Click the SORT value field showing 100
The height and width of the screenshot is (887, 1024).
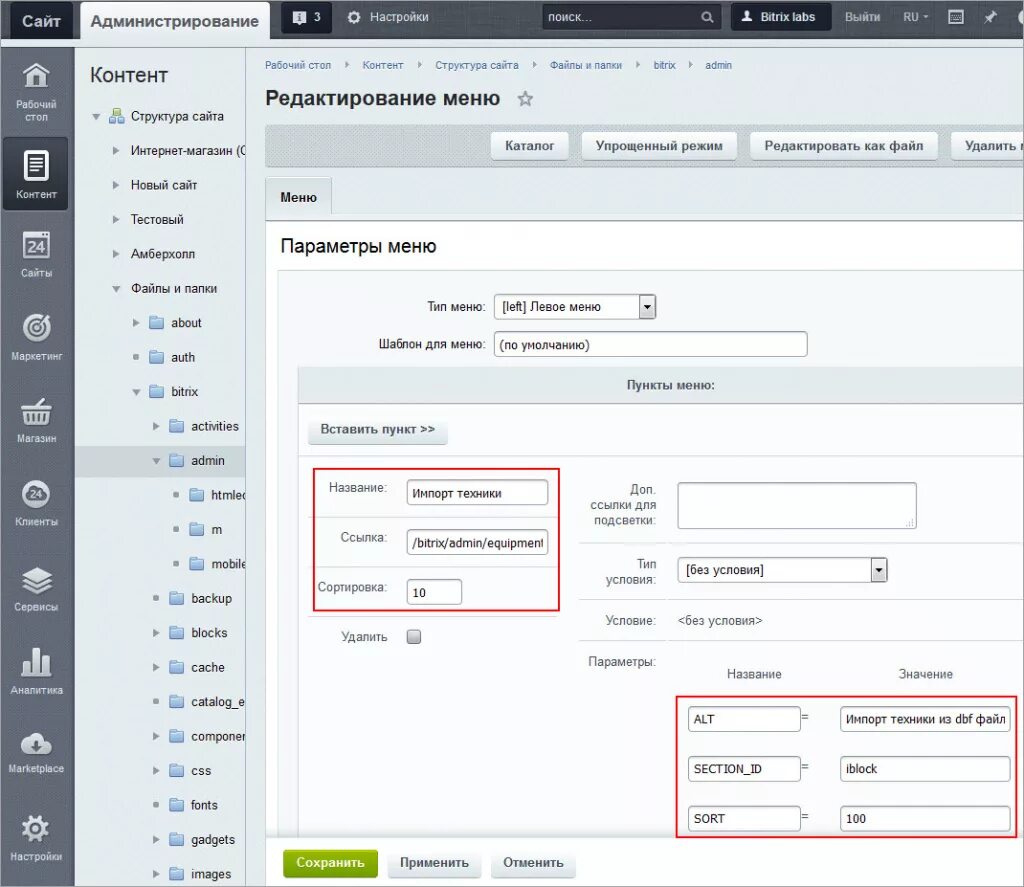coord(925,818)
